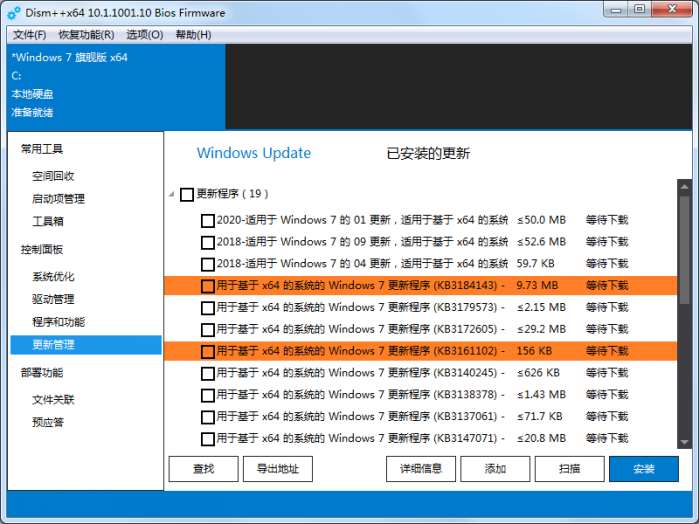Select the Windows 7 旗舰版 x64 image tile
699x524 pixels.
116,87
